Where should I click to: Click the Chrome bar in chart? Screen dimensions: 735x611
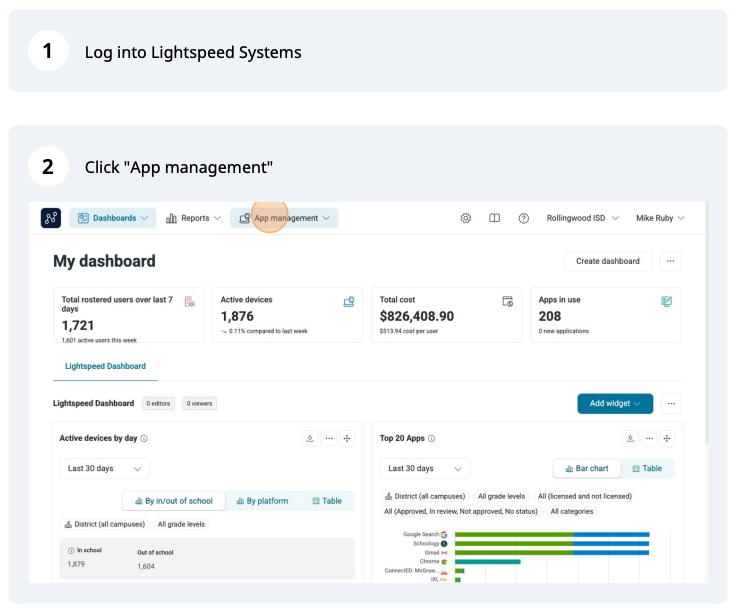click(488, 562)
